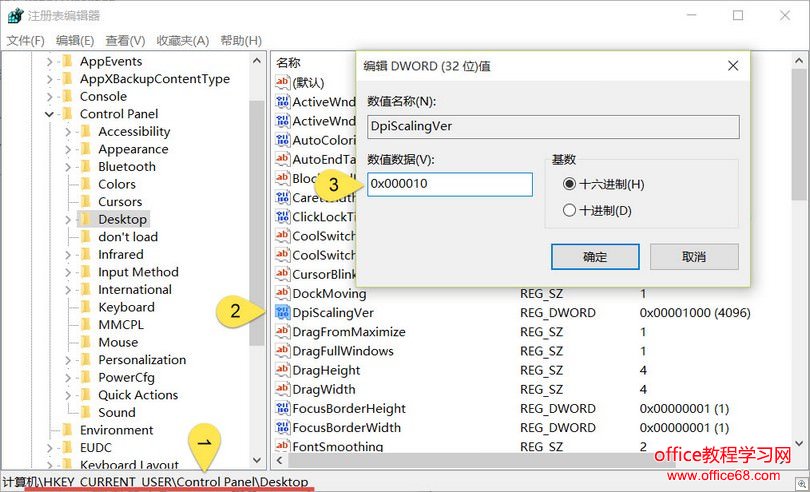
Task: Expand the Appearance tree node
Action: point(68,149)
